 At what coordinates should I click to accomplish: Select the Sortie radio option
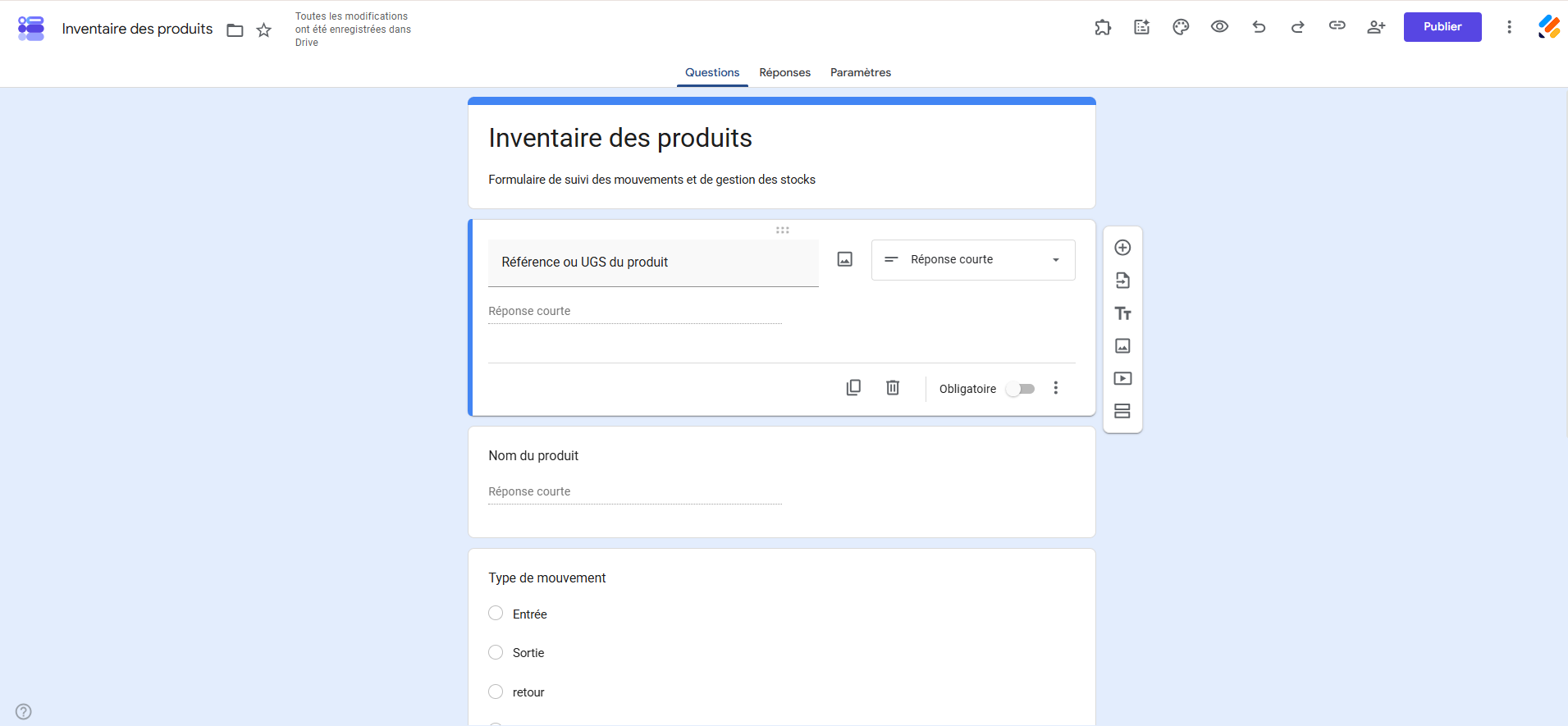(496, 652)
